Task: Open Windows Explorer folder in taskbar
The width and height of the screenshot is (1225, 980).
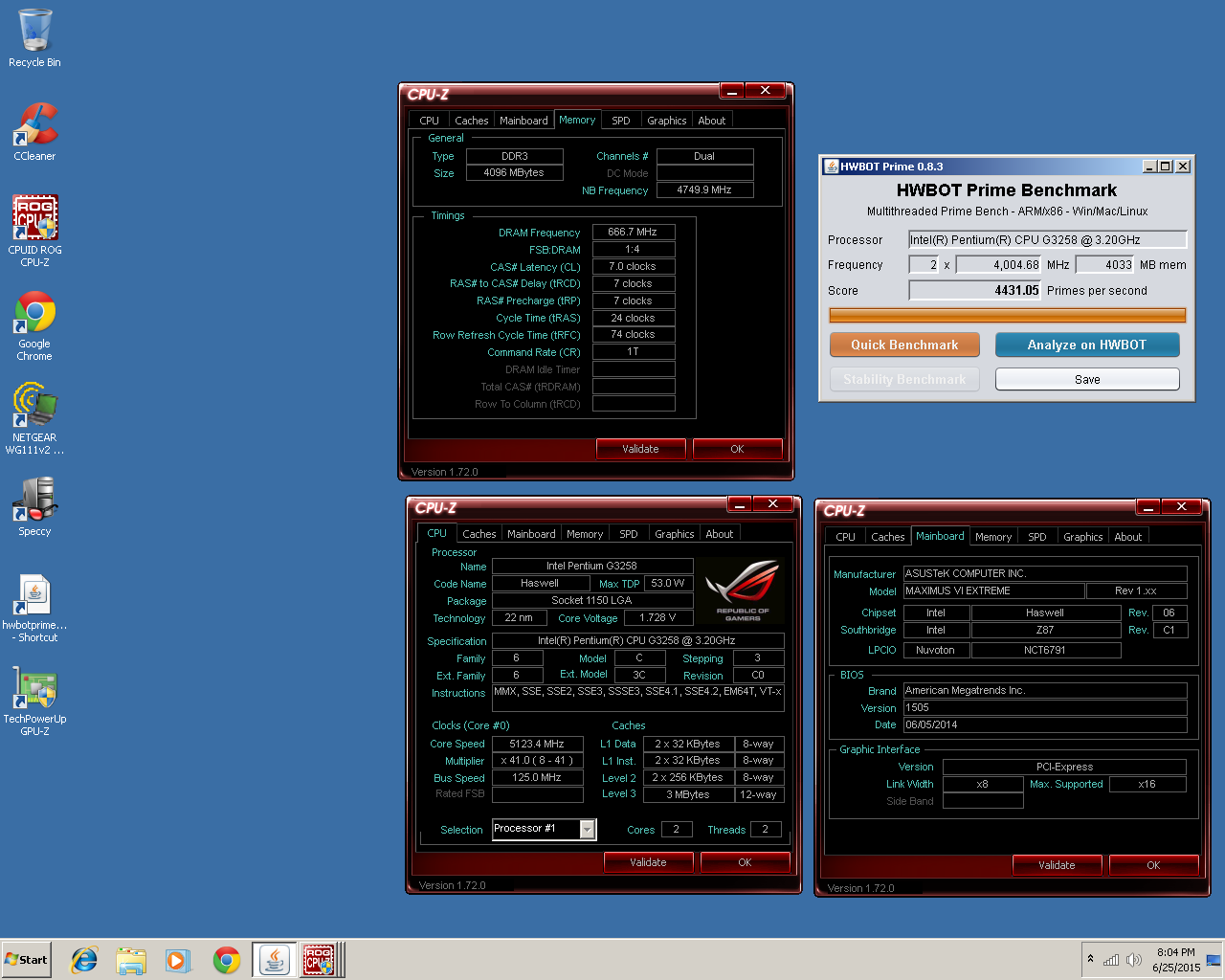Action: tap(131, 960)
